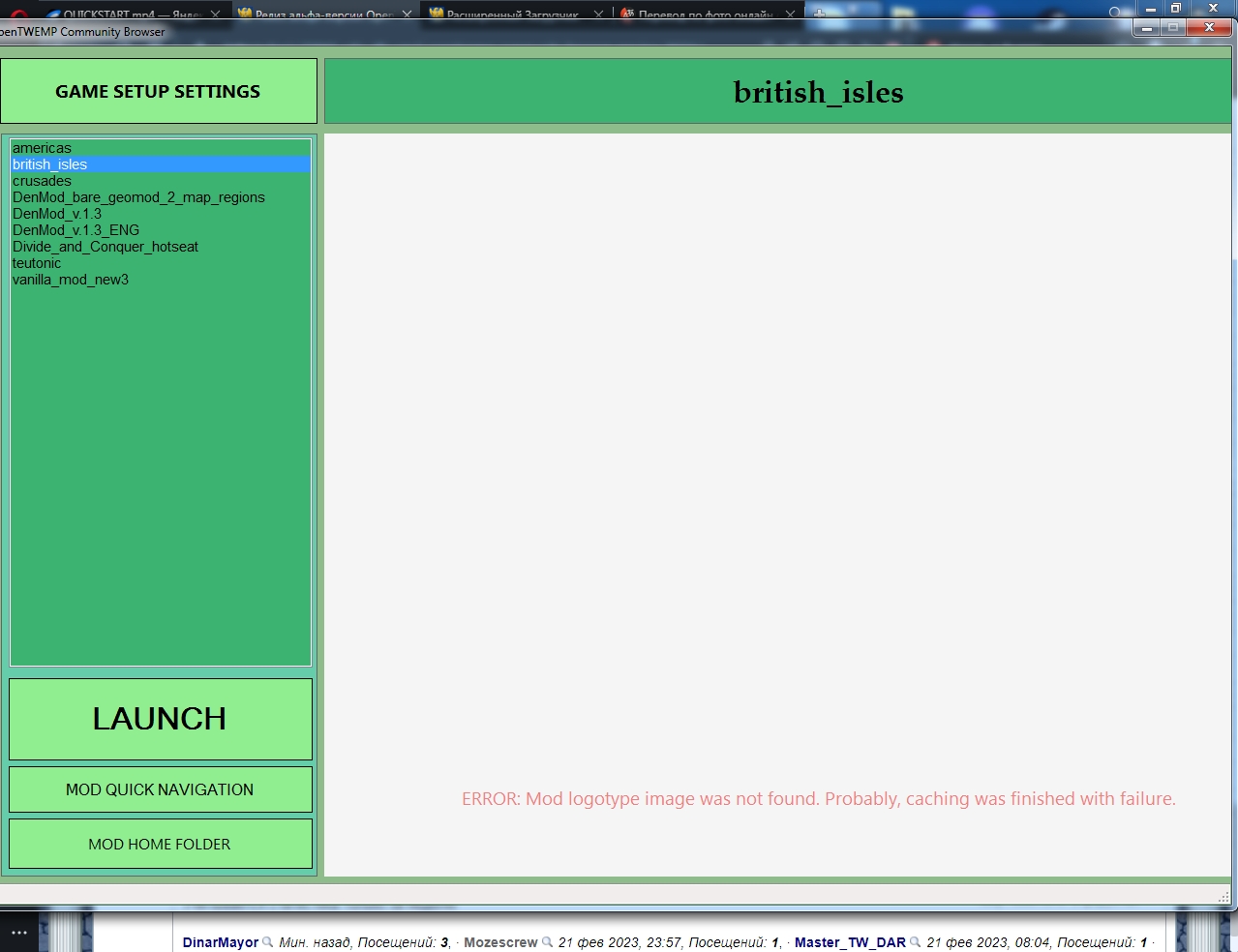Screen dimensions: 1238x952
Task: Click the three-dots icon at bottom left
Action: 19,933
